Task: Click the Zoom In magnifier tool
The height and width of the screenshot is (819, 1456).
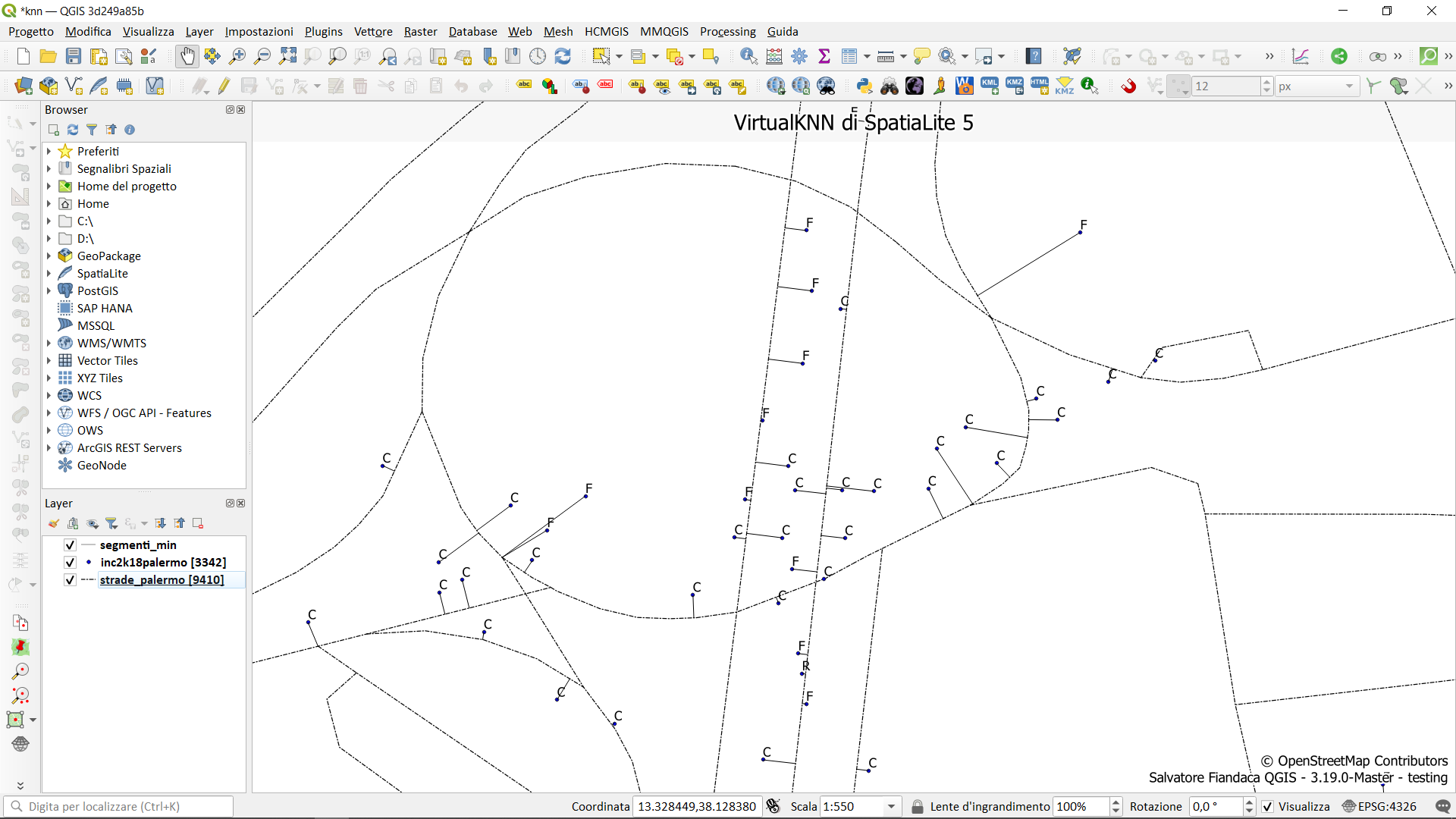Action: (x=237, y=56)
